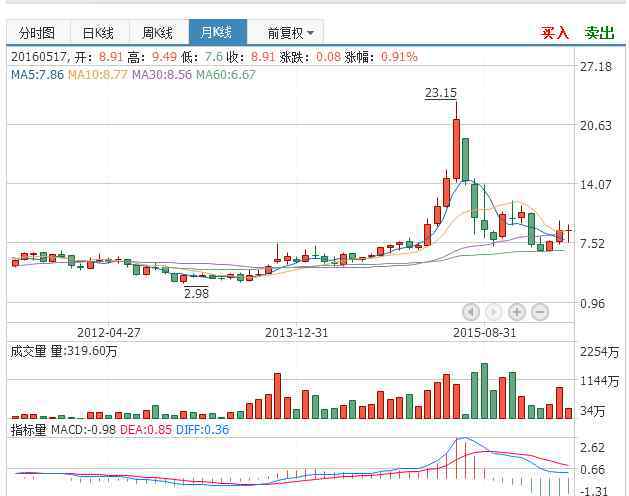Switch to the 分时图 tab
Screen dimensions: 629x496
pyautogui.click(x=38, y=33)
